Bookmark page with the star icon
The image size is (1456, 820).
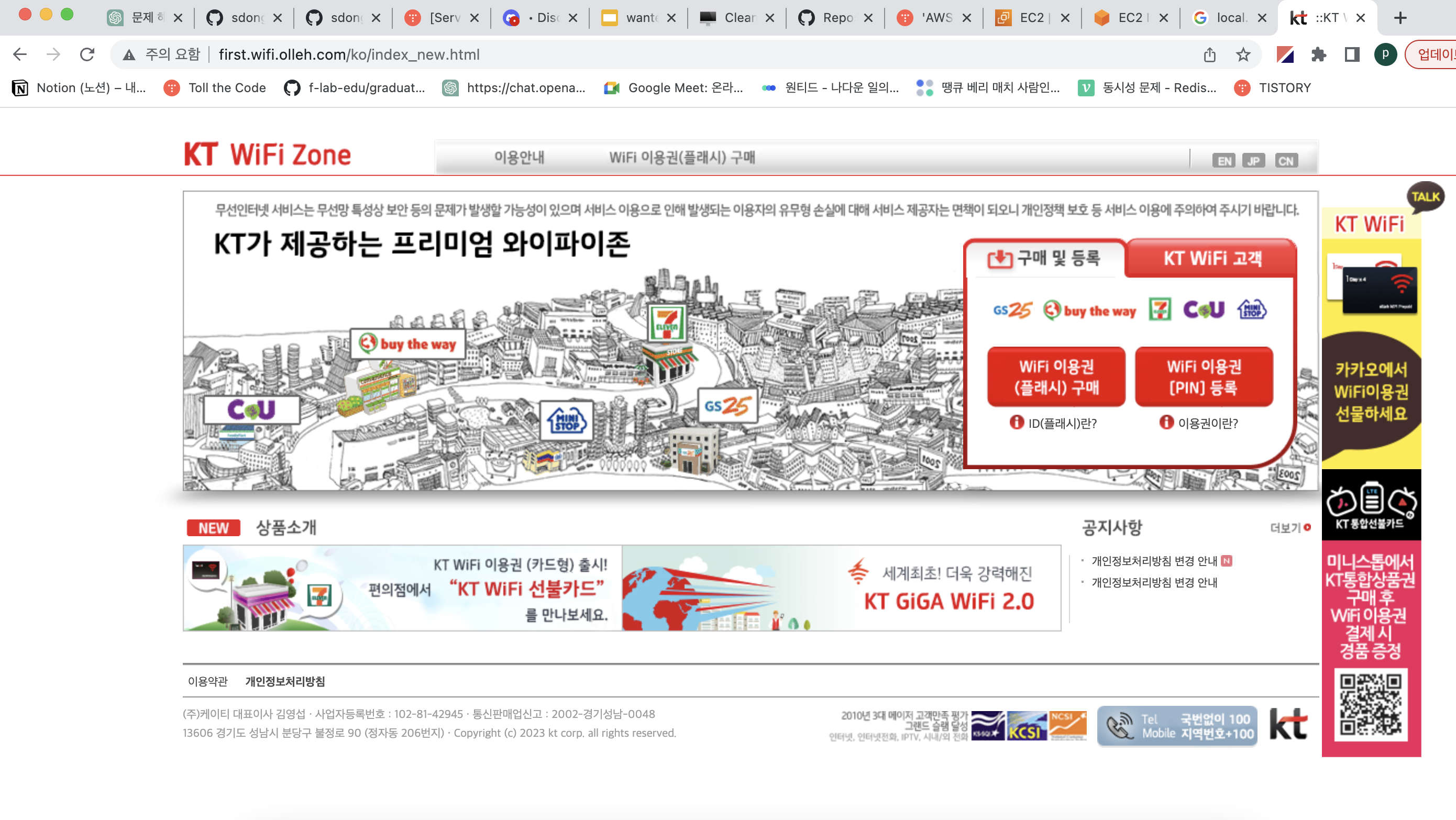click(1243, 54)
